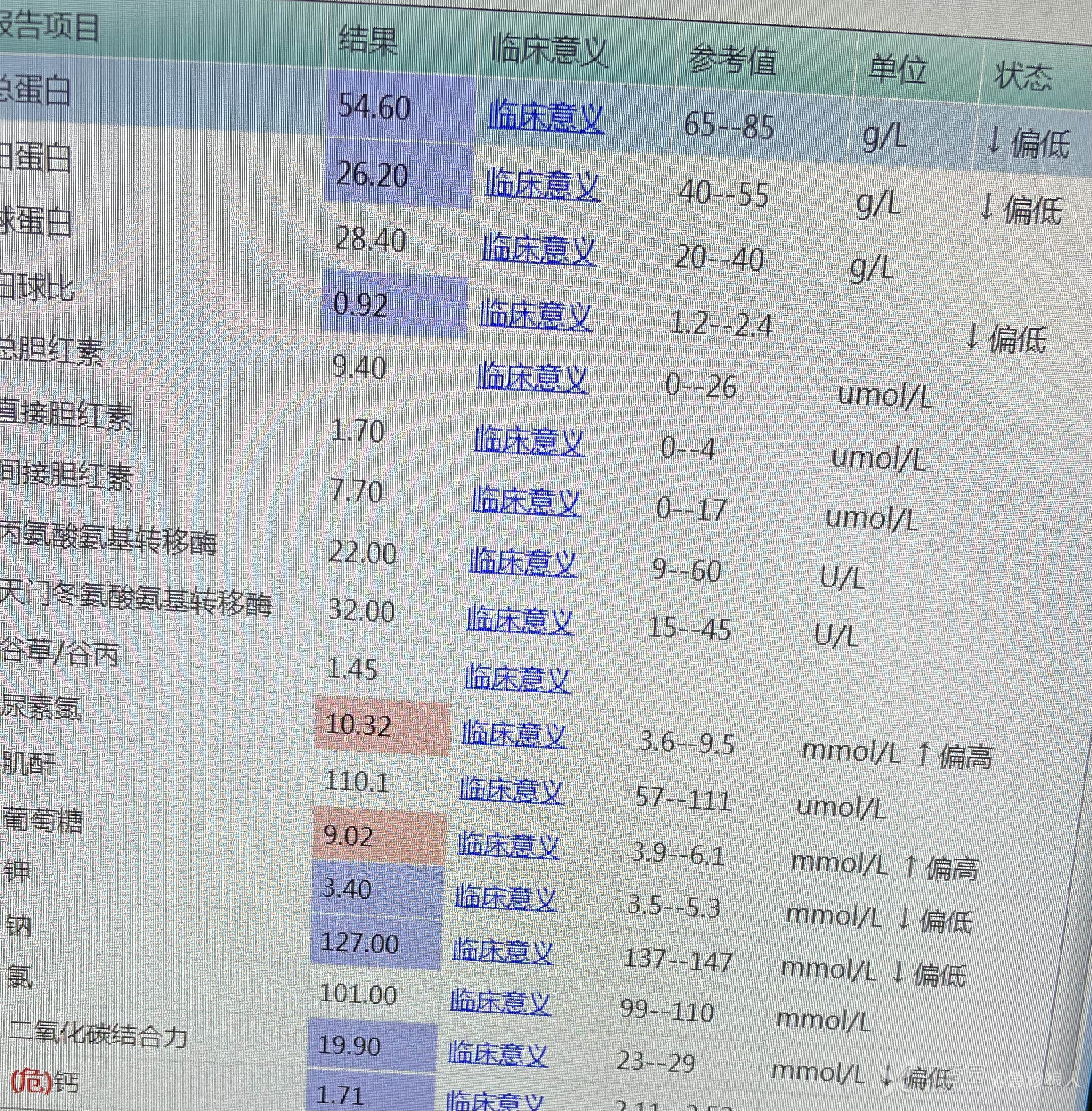Click 临床意义 link in 钾 row
The image size is (1092, 1111).
505,899
